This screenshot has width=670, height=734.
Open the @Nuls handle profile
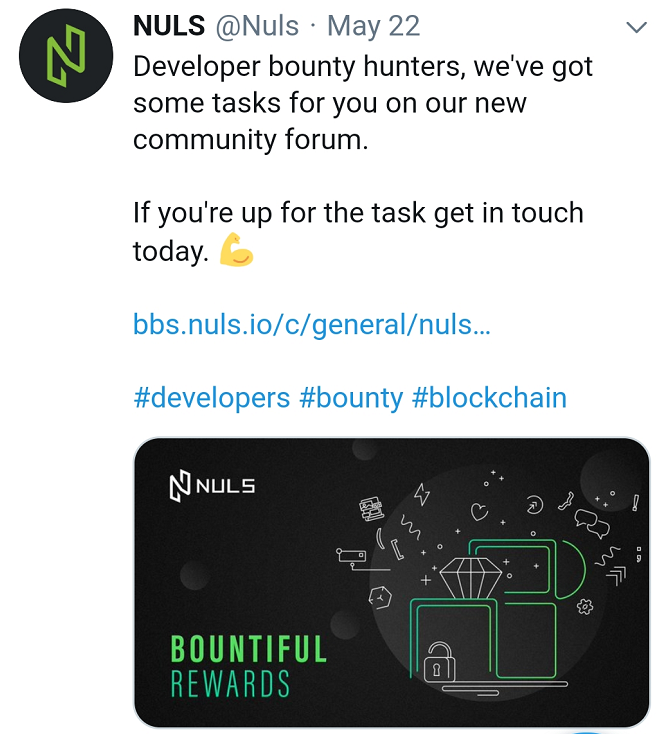[x=257, y=25]
